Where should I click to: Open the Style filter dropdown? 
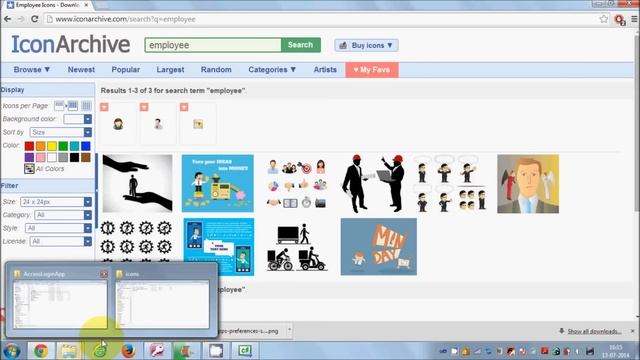click(x=58, y=228)
